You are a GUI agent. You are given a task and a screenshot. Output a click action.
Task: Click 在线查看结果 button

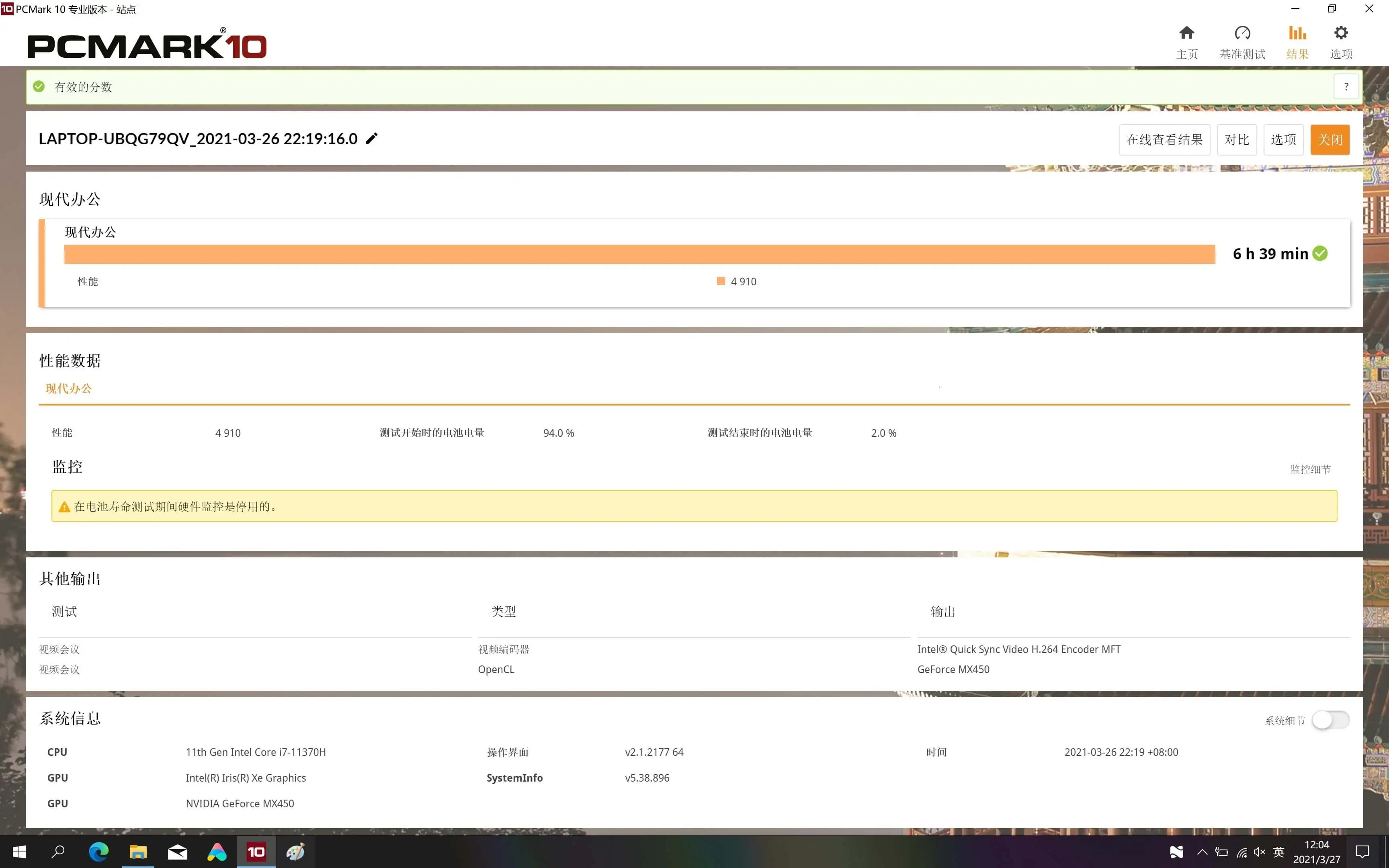[x=1164, y=139]
